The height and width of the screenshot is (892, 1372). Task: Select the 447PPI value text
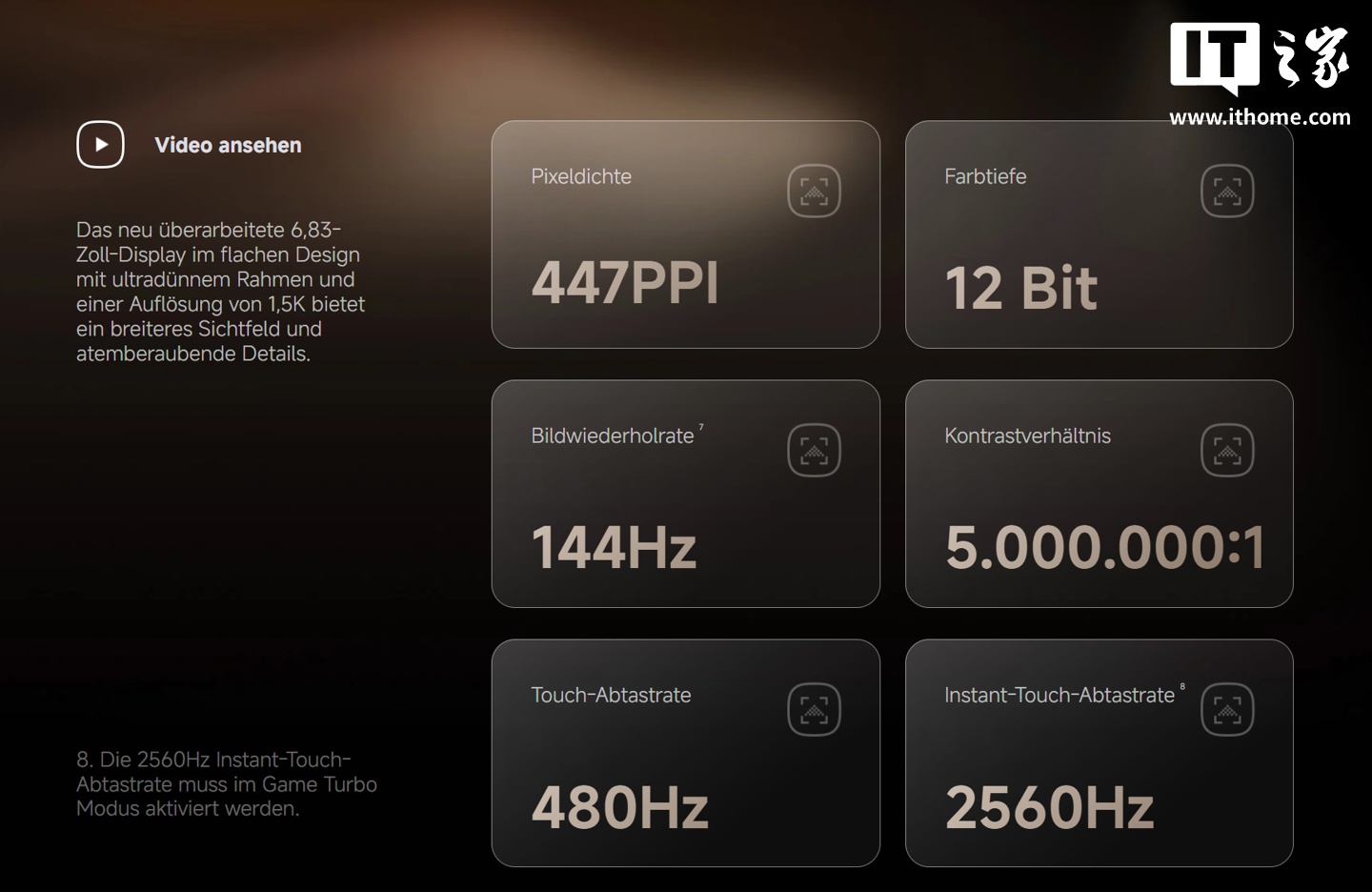point(624,283)
